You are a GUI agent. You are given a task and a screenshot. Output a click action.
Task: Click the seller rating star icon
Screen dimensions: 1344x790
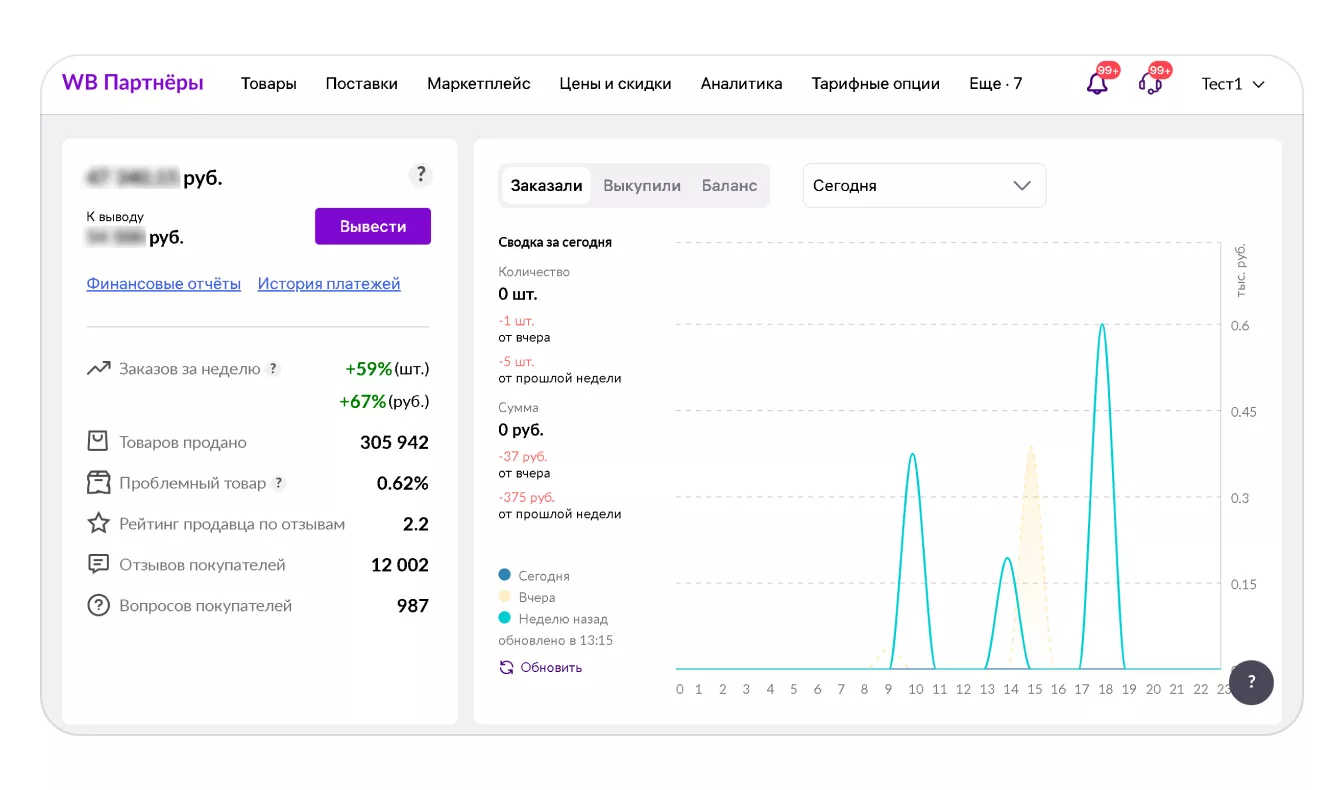click(98, 524)
